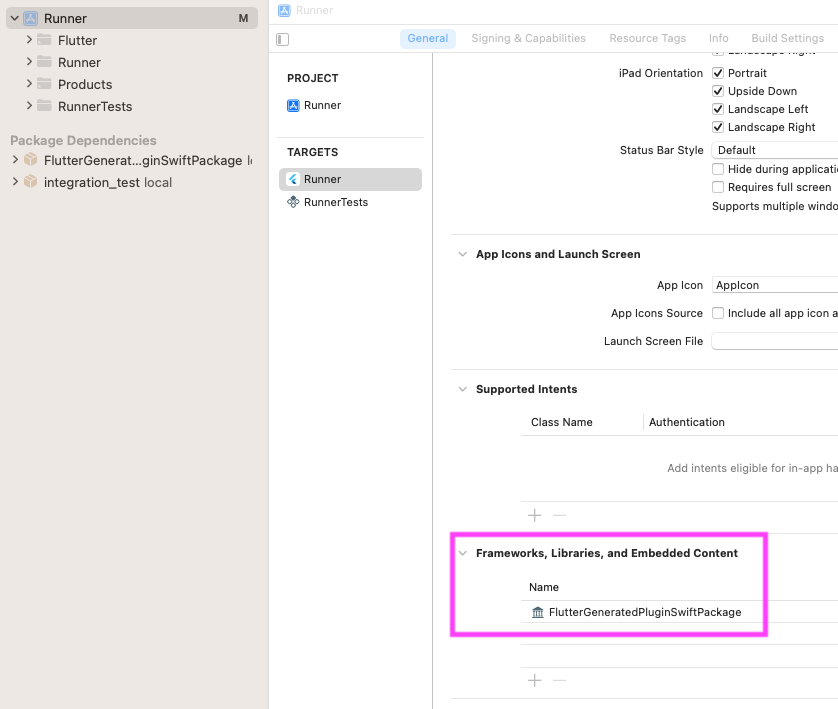
Task: Click the top Runner project icon in navigator
Action: coord(30,18)
